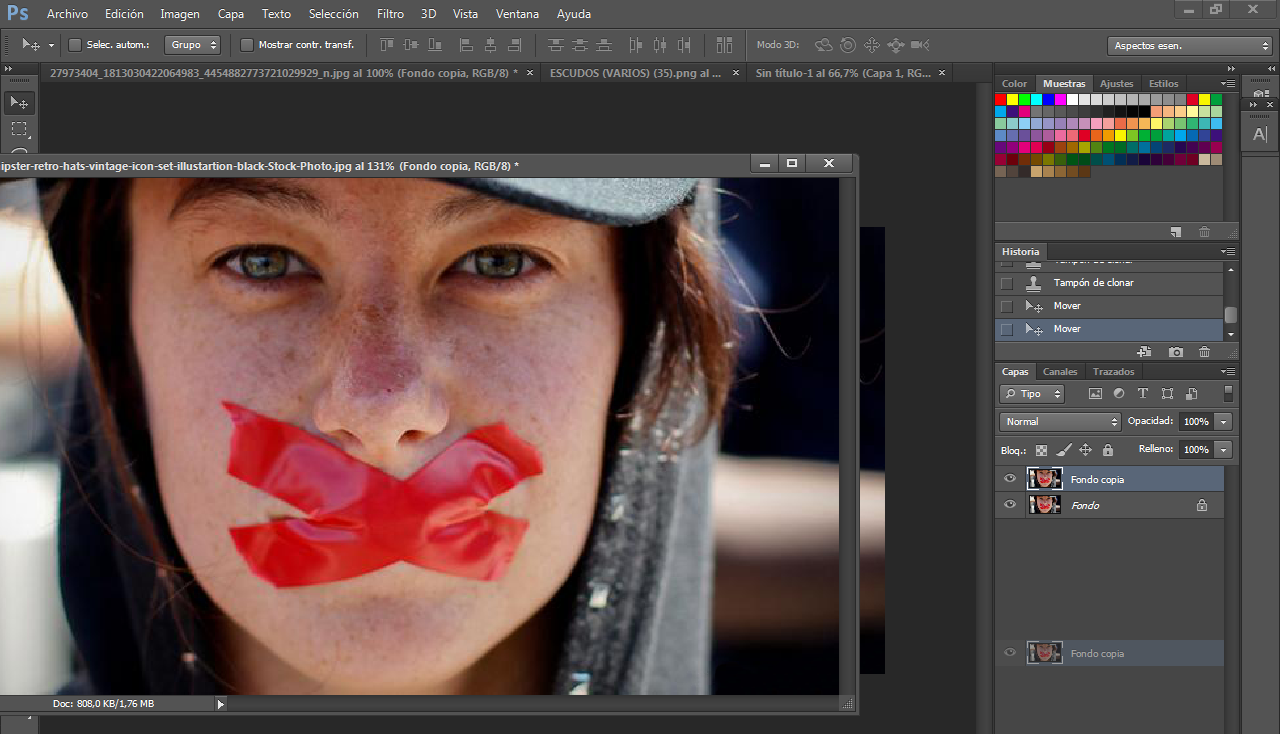
Task: Hide the Fondo copia layer via eye icon
Action: pyautogui.click(x=1010, y=479)
